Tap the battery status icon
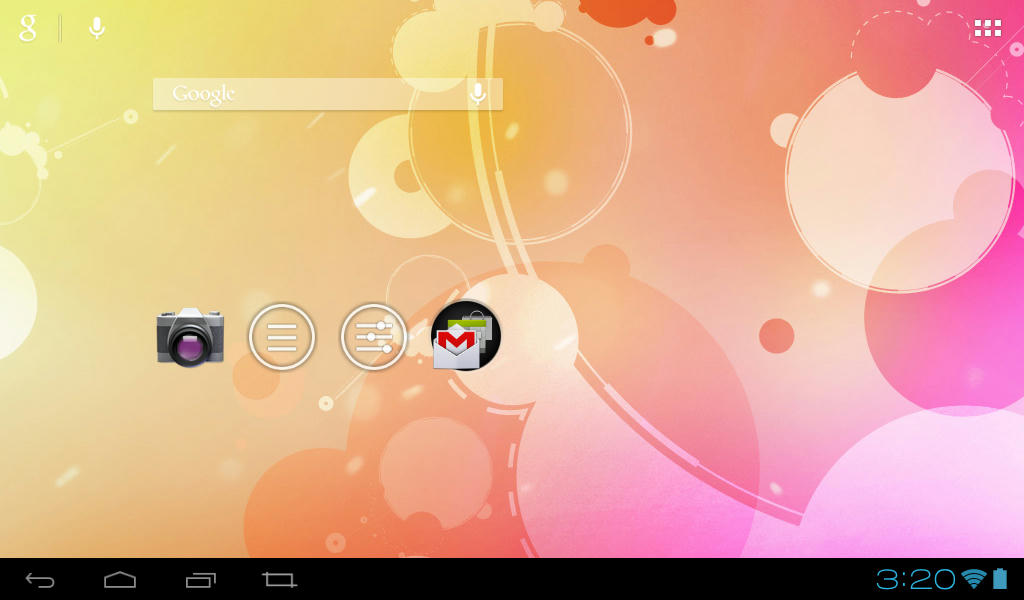 (1000, 578)
